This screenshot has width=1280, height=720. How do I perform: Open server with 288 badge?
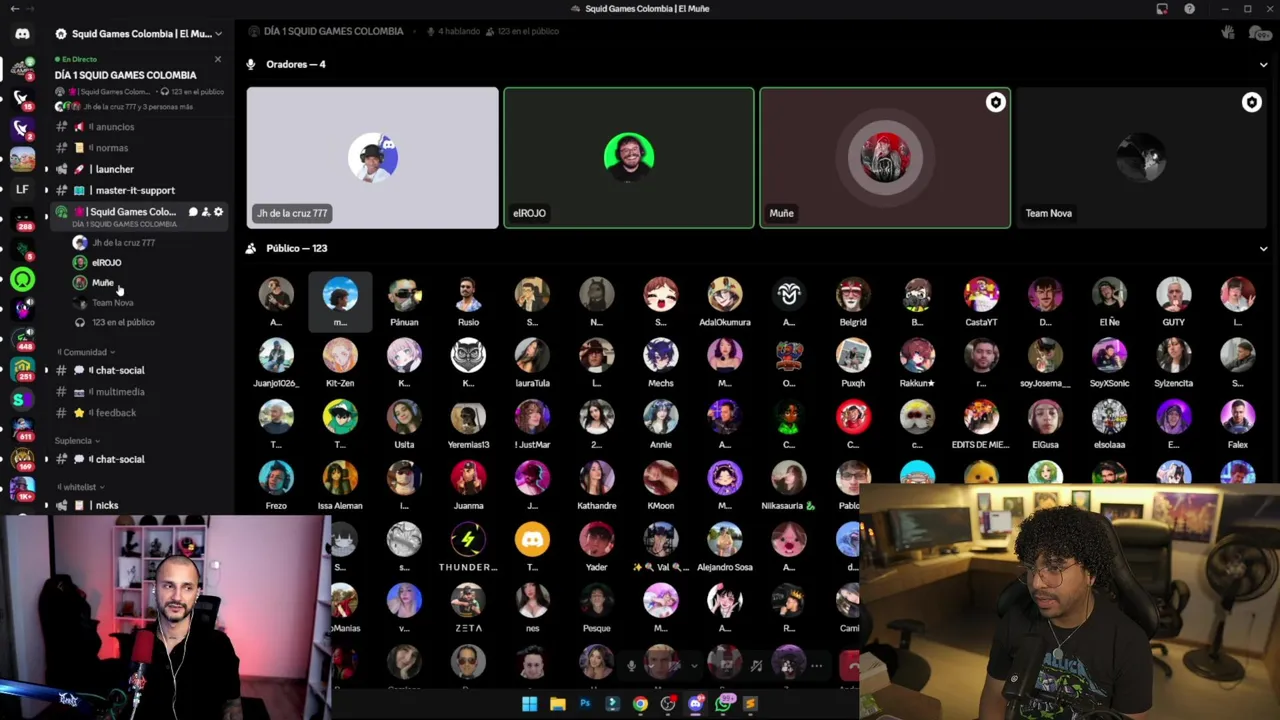click(22, 220)
